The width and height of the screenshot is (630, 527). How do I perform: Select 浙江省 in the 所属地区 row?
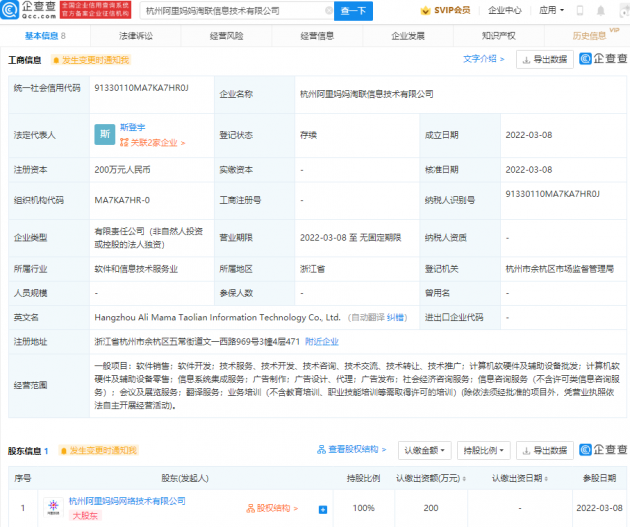pyautogui.click(x=312, y=269)
